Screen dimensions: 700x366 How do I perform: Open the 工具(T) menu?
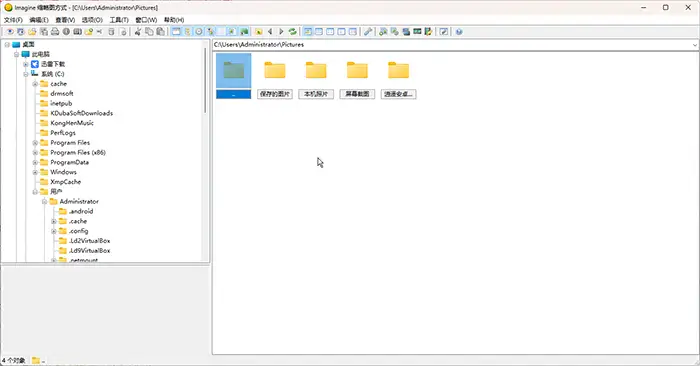[x=119, y=20]
